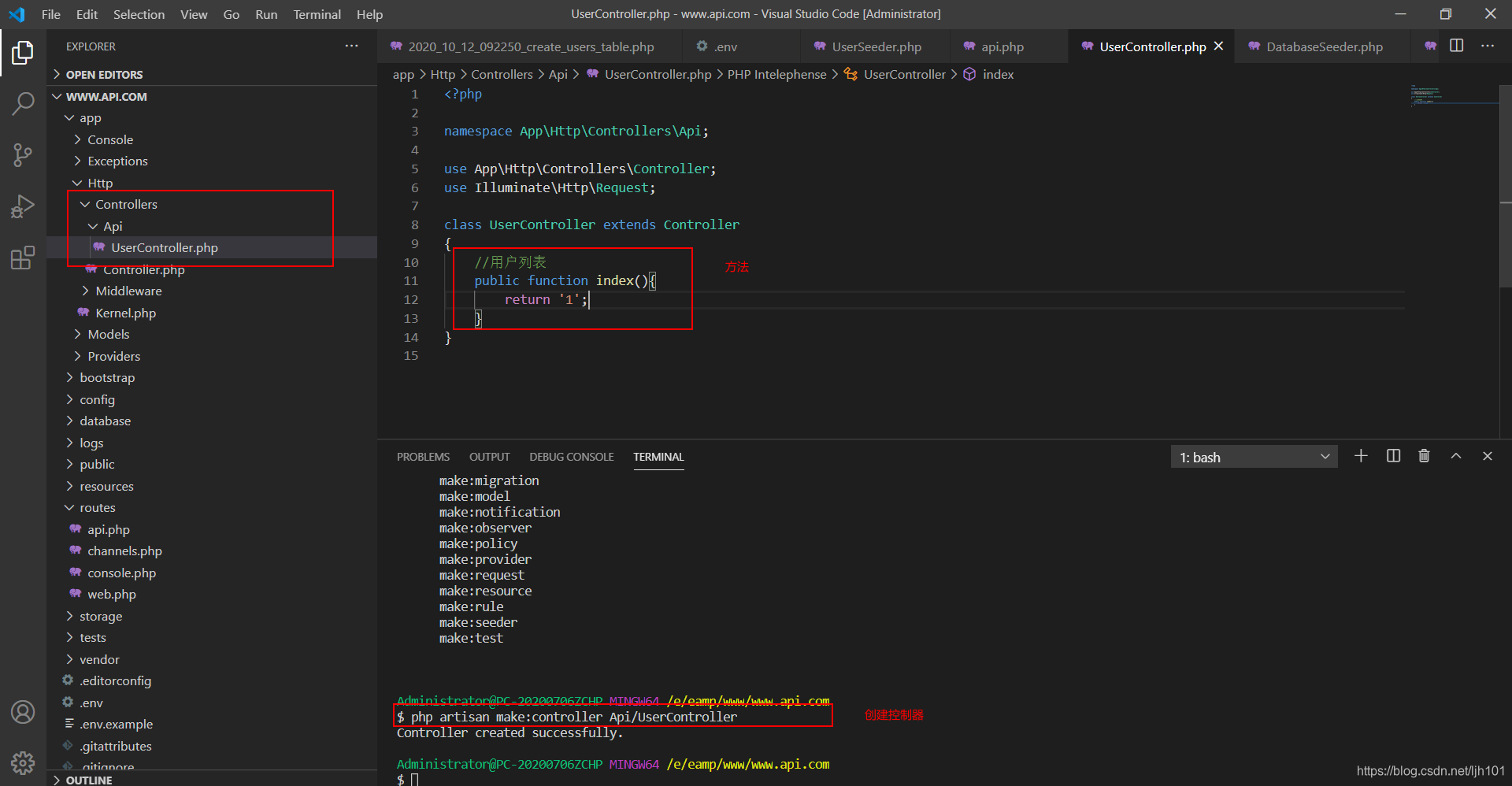The height and width of the screenshot is (786, 1512).
Task: Open the Extensions view
Action: (23, 258)
